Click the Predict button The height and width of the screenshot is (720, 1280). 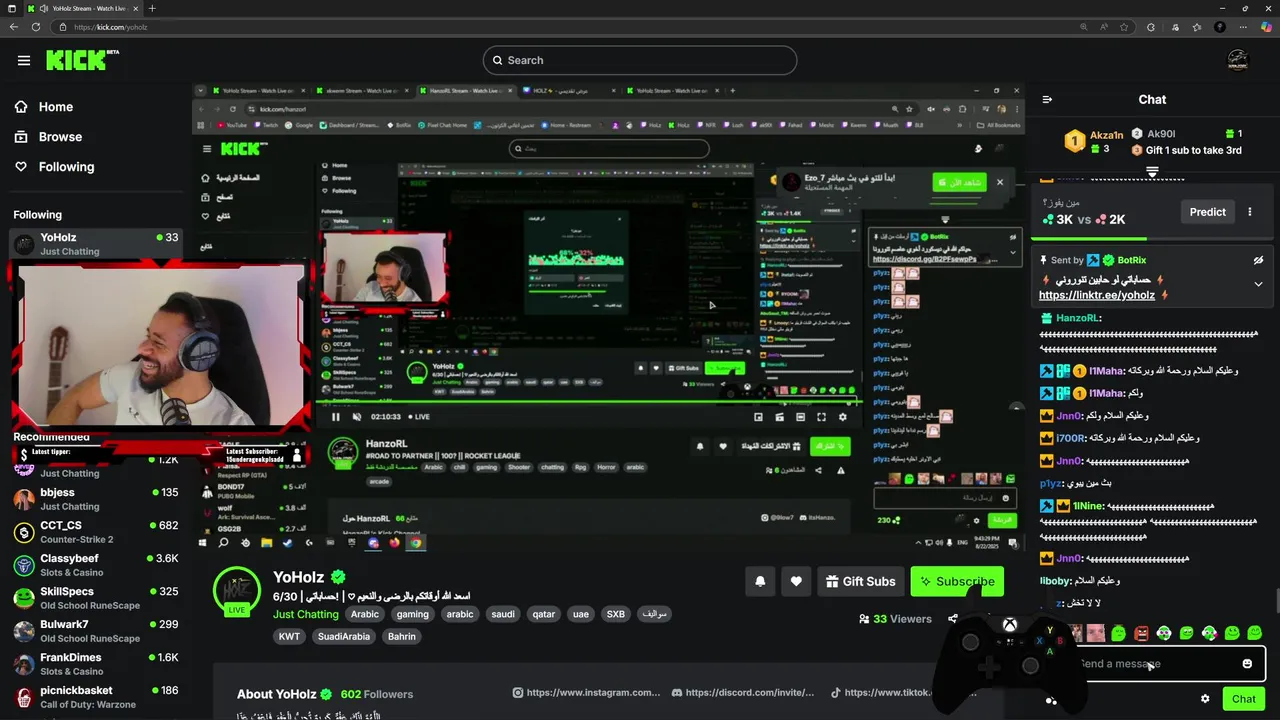(x=1207, y=212)
